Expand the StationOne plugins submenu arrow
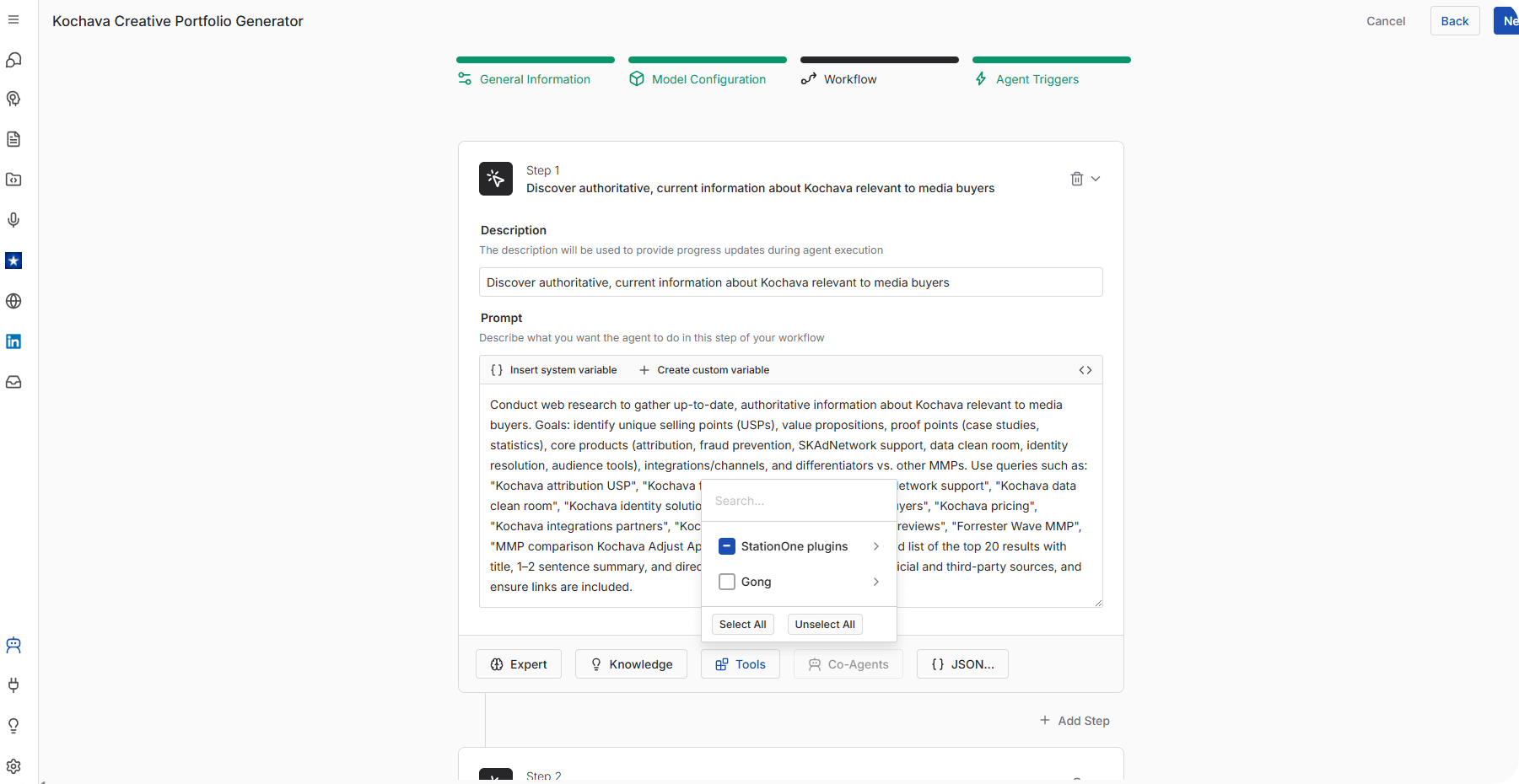Viewport: 1519px width, 784px height. click(x=876, y=546)
